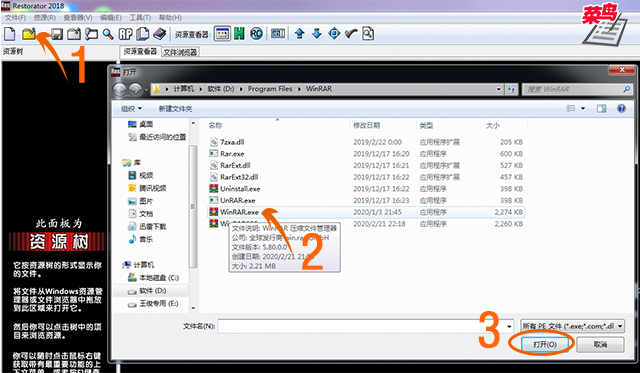Screen dimensions: 640x373
Task: Click the 取消 button
Action: click(600, 344)
